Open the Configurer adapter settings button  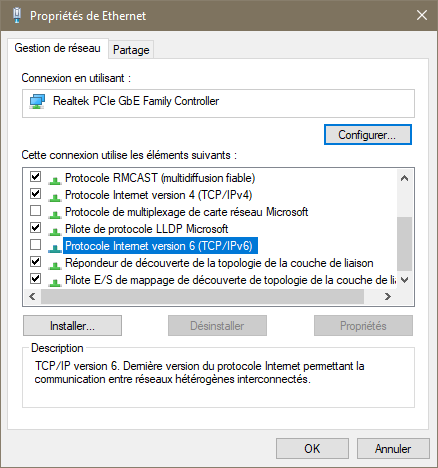coord(368,135)
